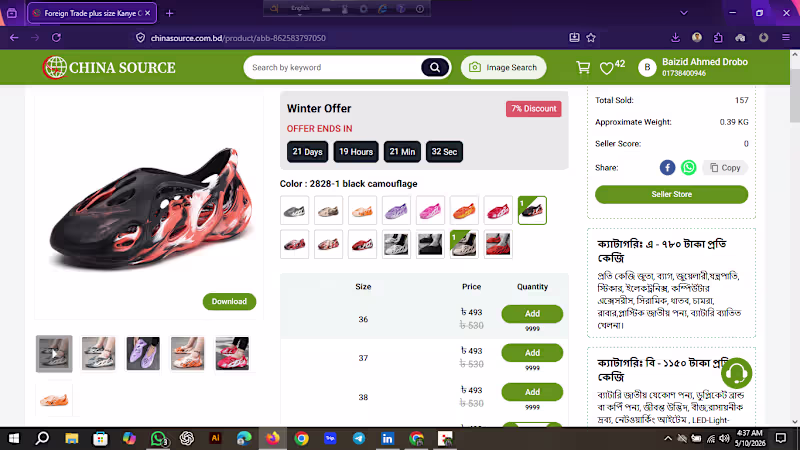
Task: Share product on Facebook
Action: point(667,167)
